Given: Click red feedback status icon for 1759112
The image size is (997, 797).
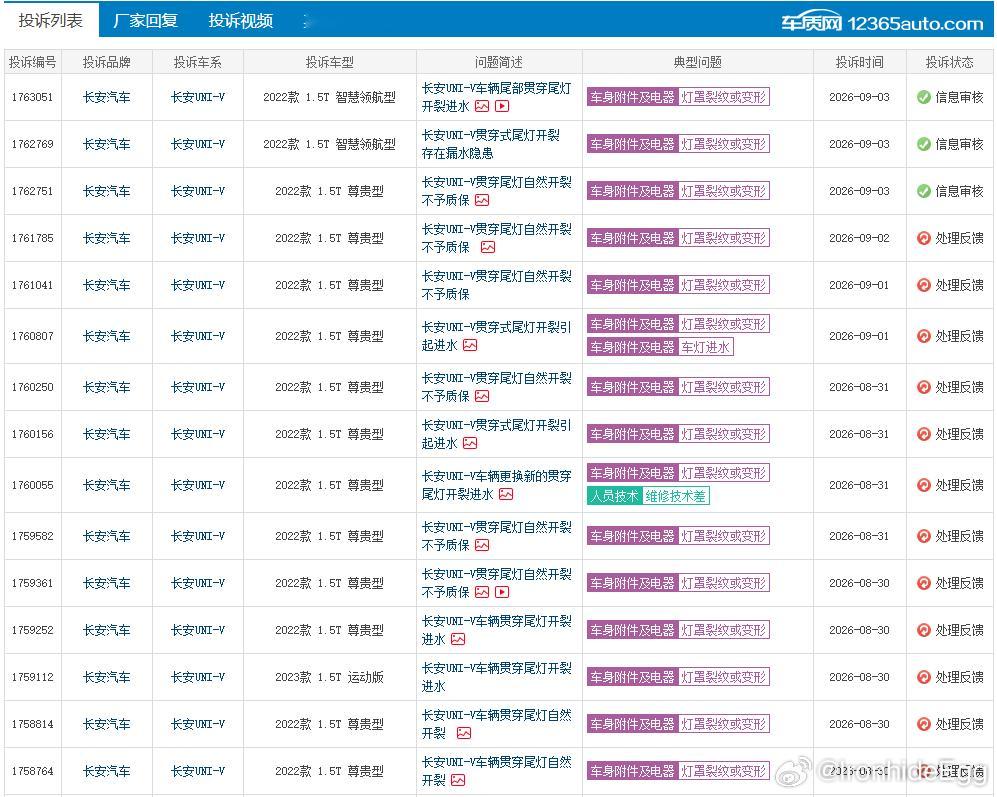Looking at the screenshot, I should click(924, 677).
